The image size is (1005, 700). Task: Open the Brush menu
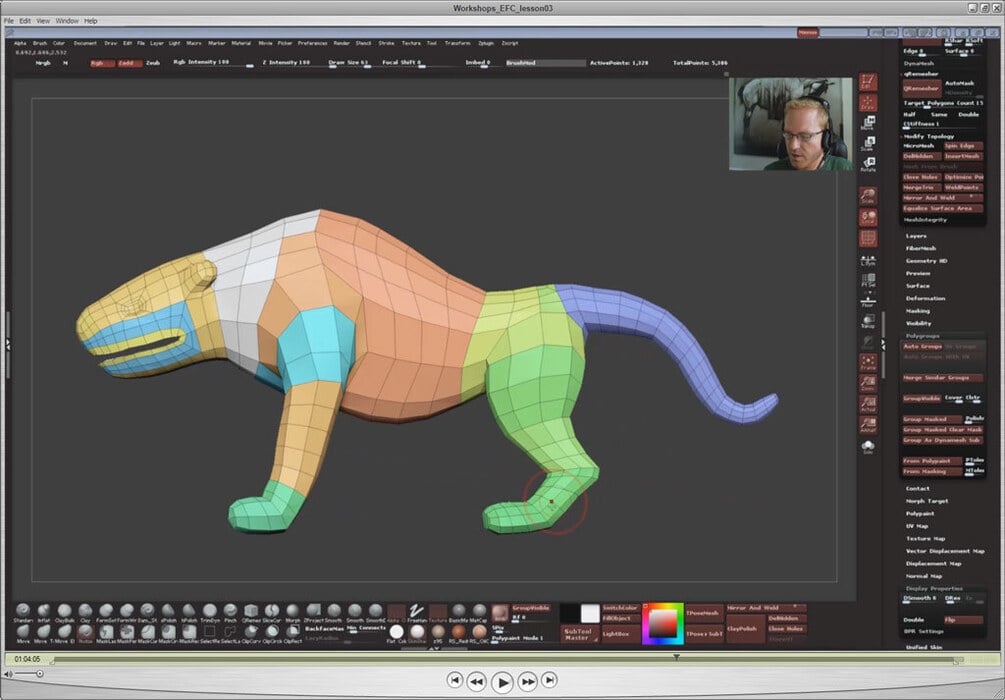[x=40, y=43]
